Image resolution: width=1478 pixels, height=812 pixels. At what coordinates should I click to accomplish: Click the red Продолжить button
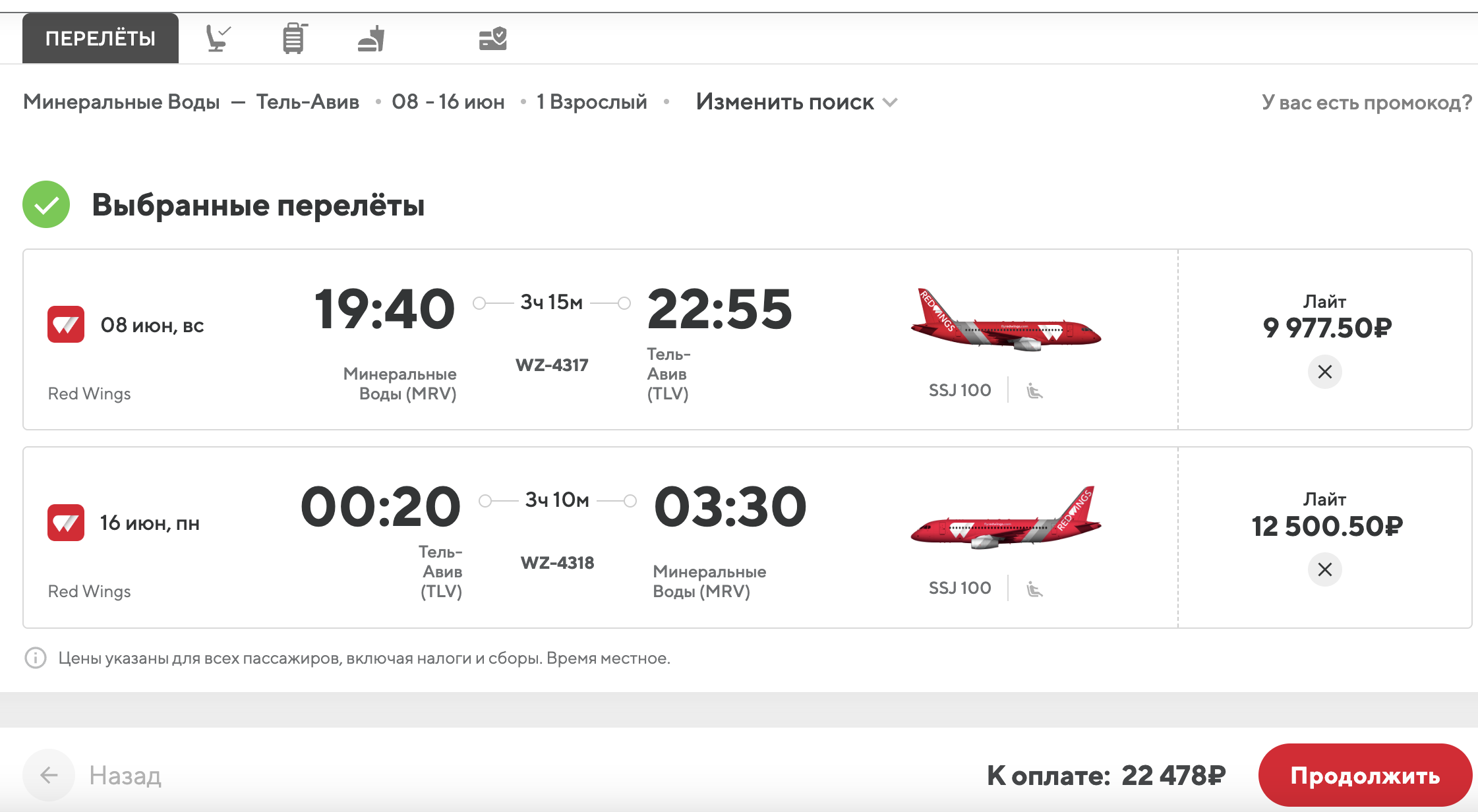pos(1365,775)
